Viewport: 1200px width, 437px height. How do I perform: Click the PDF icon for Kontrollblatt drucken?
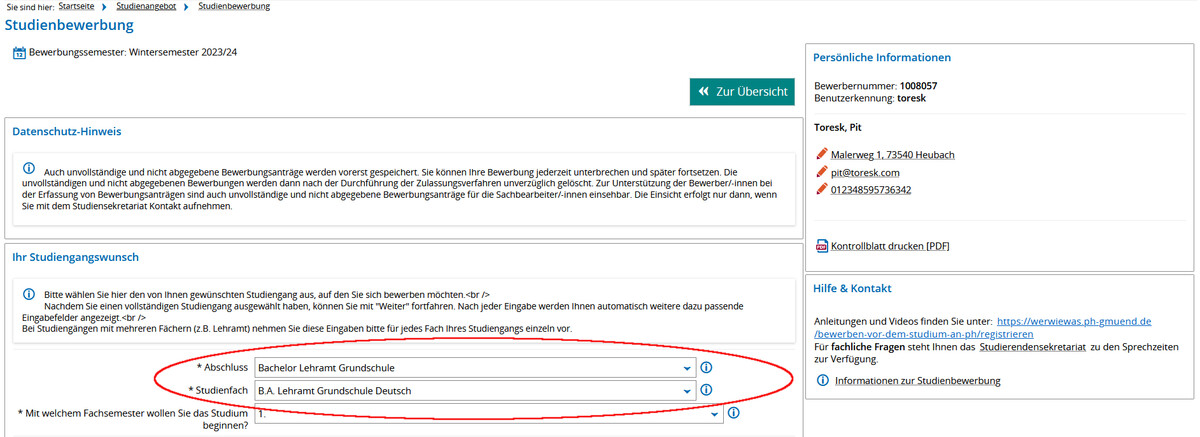(822, 246)
